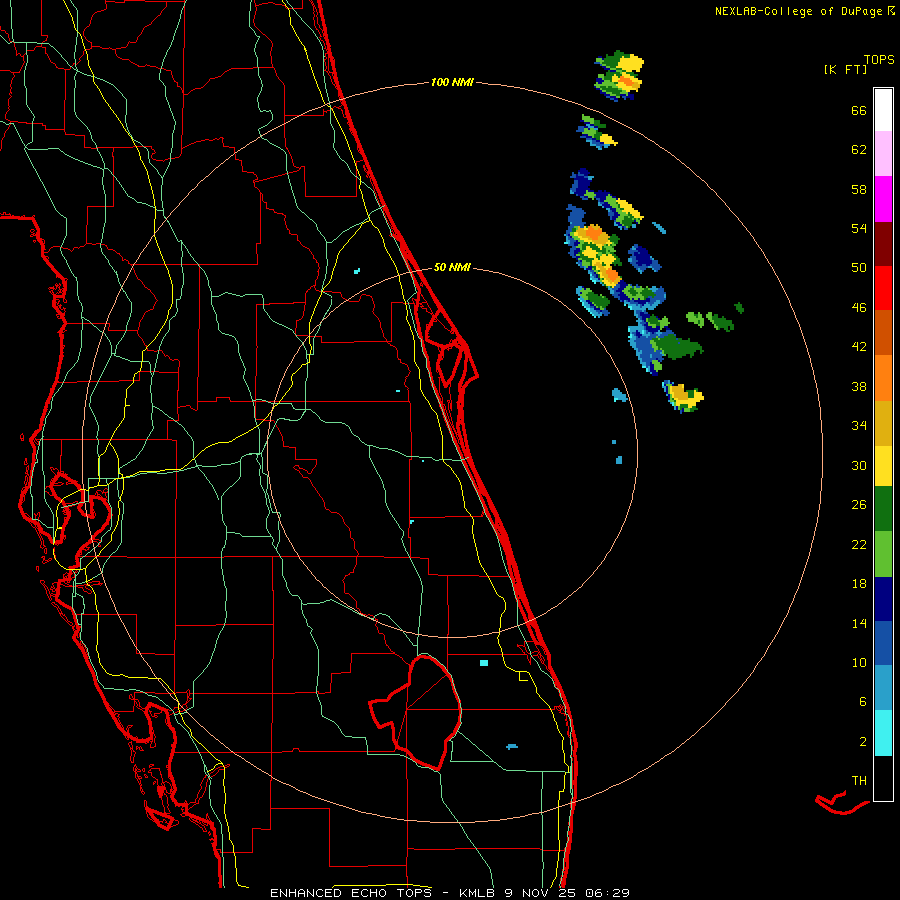
Task: Click the yellow 30 legend swatch
Action: [x=883, y=466]
